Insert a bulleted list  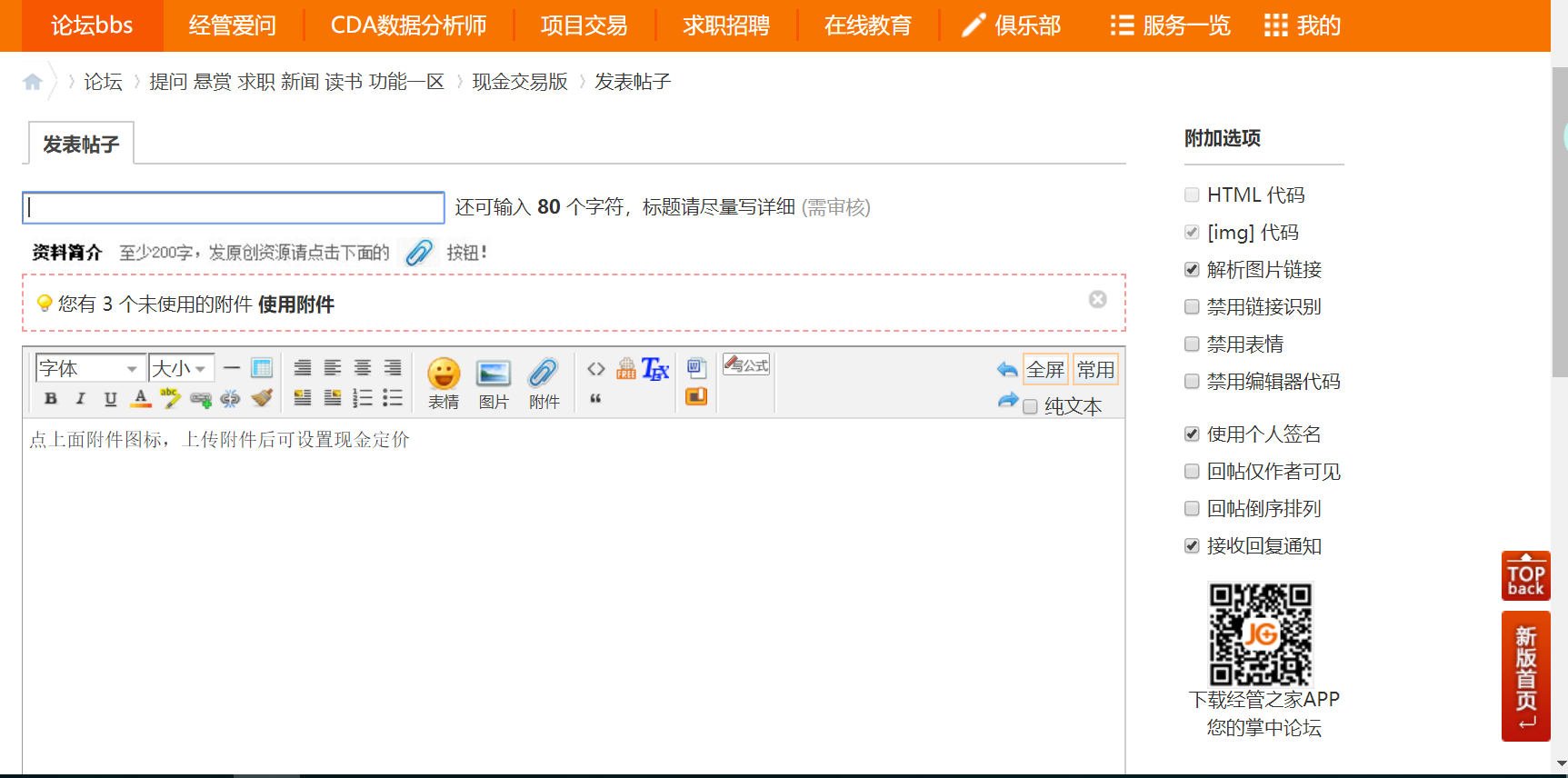[393, 398]
